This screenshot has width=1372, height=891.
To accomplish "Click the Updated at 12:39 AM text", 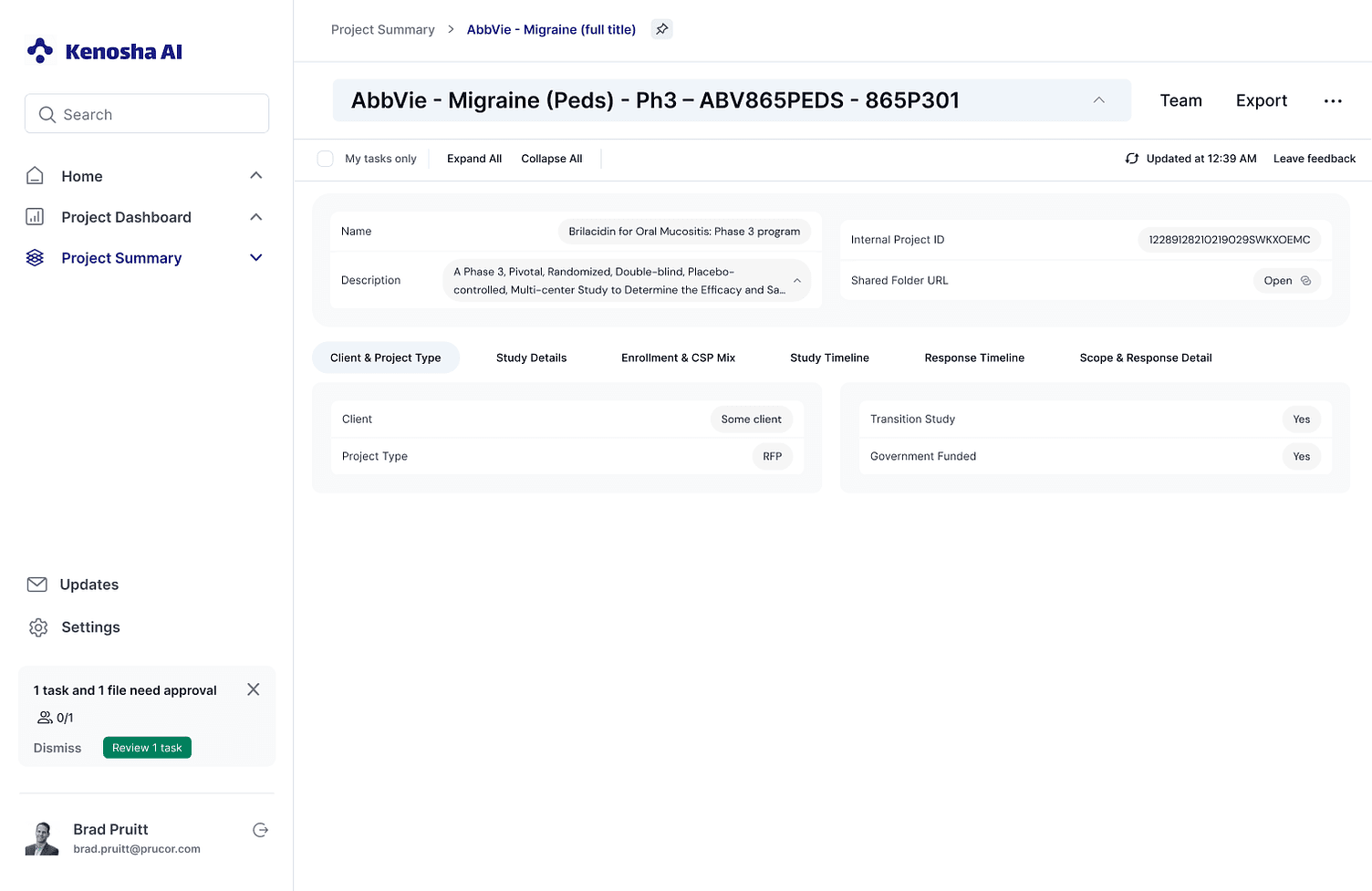I will (1201, 159).
